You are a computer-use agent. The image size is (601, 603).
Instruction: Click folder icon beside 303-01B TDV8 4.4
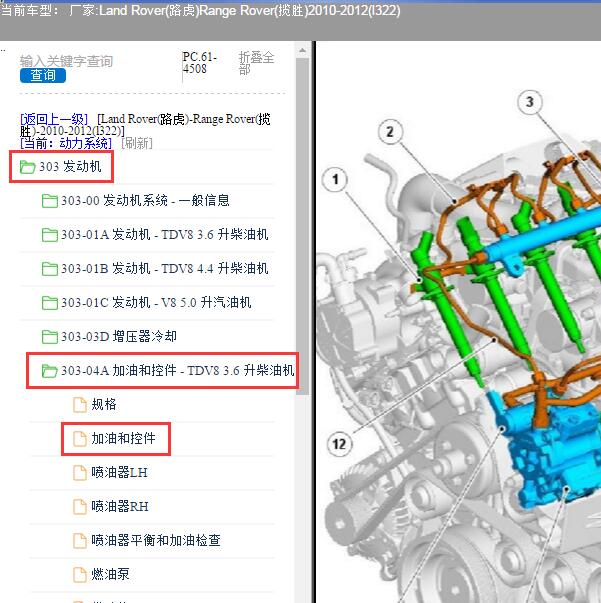click(49, 269)
